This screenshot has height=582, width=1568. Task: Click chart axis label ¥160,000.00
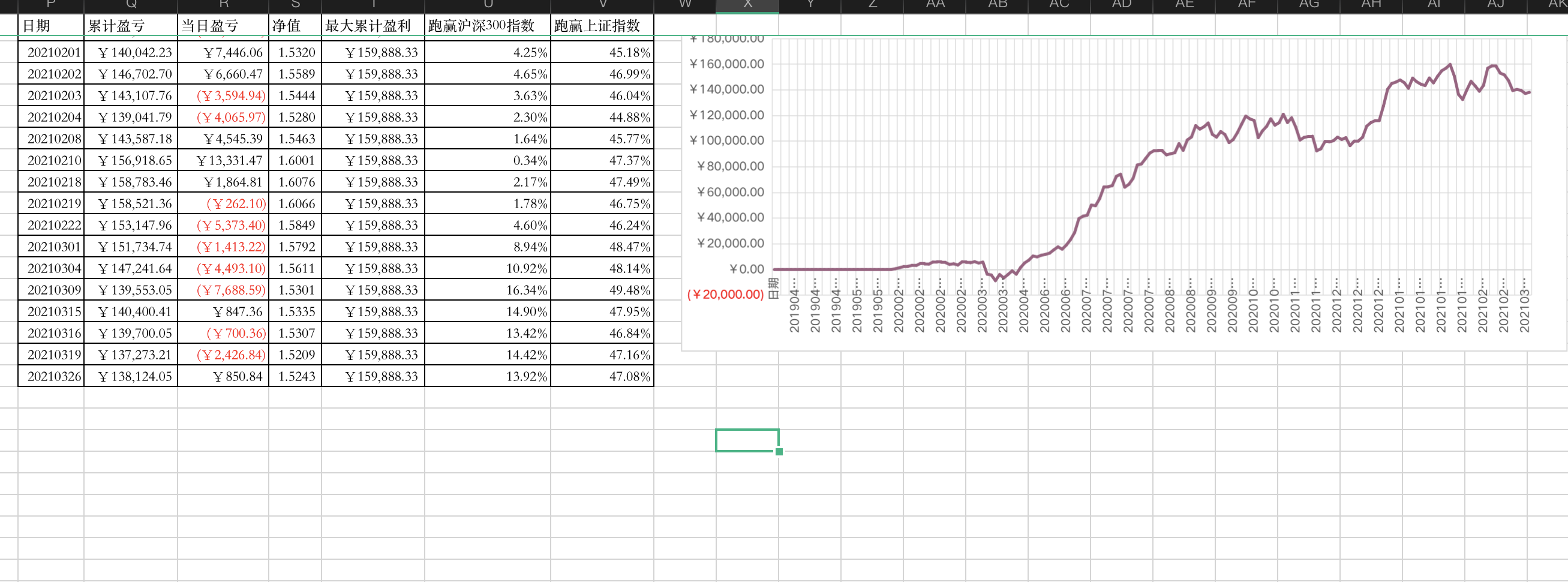726,64
